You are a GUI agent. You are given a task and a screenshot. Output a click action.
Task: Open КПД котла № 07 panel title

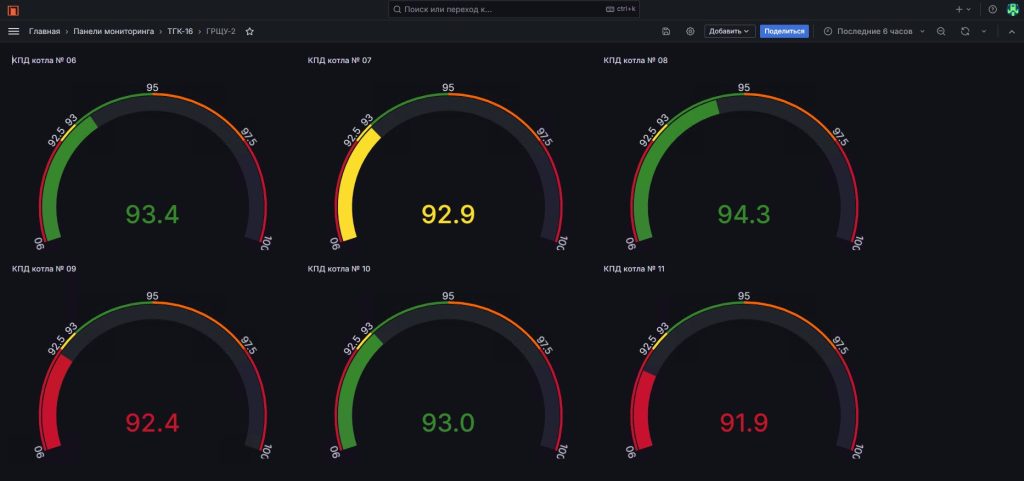(340, 61)
